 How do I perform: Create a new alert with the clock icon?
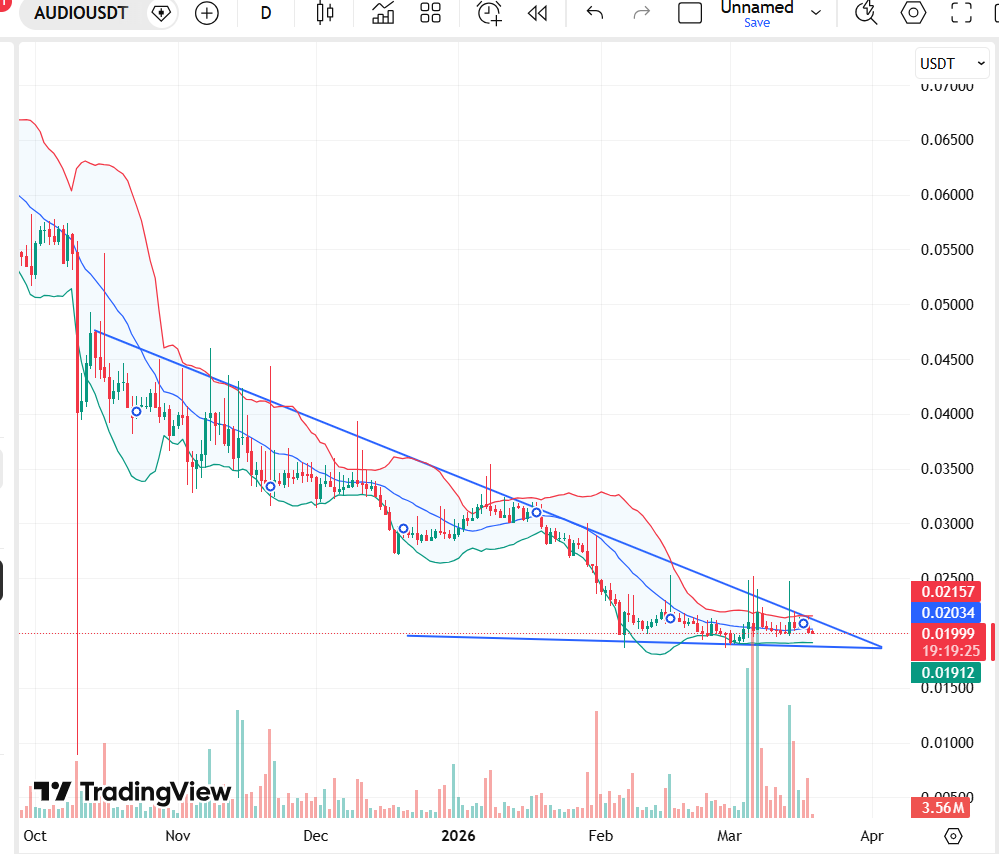[x=488, y=14]
